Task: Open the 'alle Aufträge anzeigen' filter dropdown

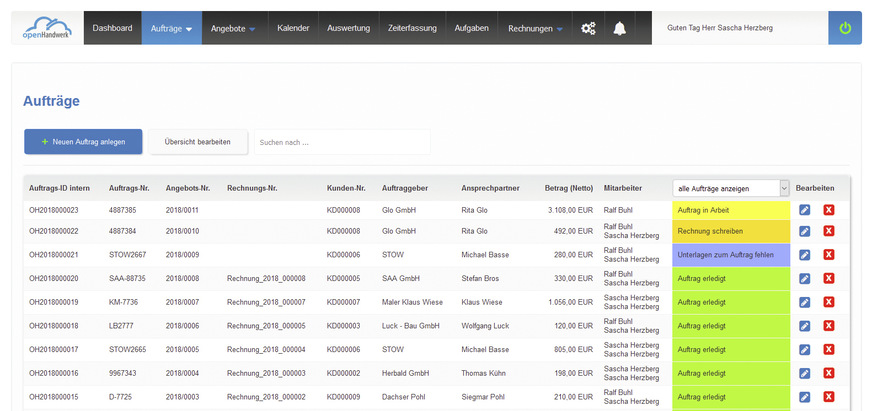Action: (x=731, y=188)
